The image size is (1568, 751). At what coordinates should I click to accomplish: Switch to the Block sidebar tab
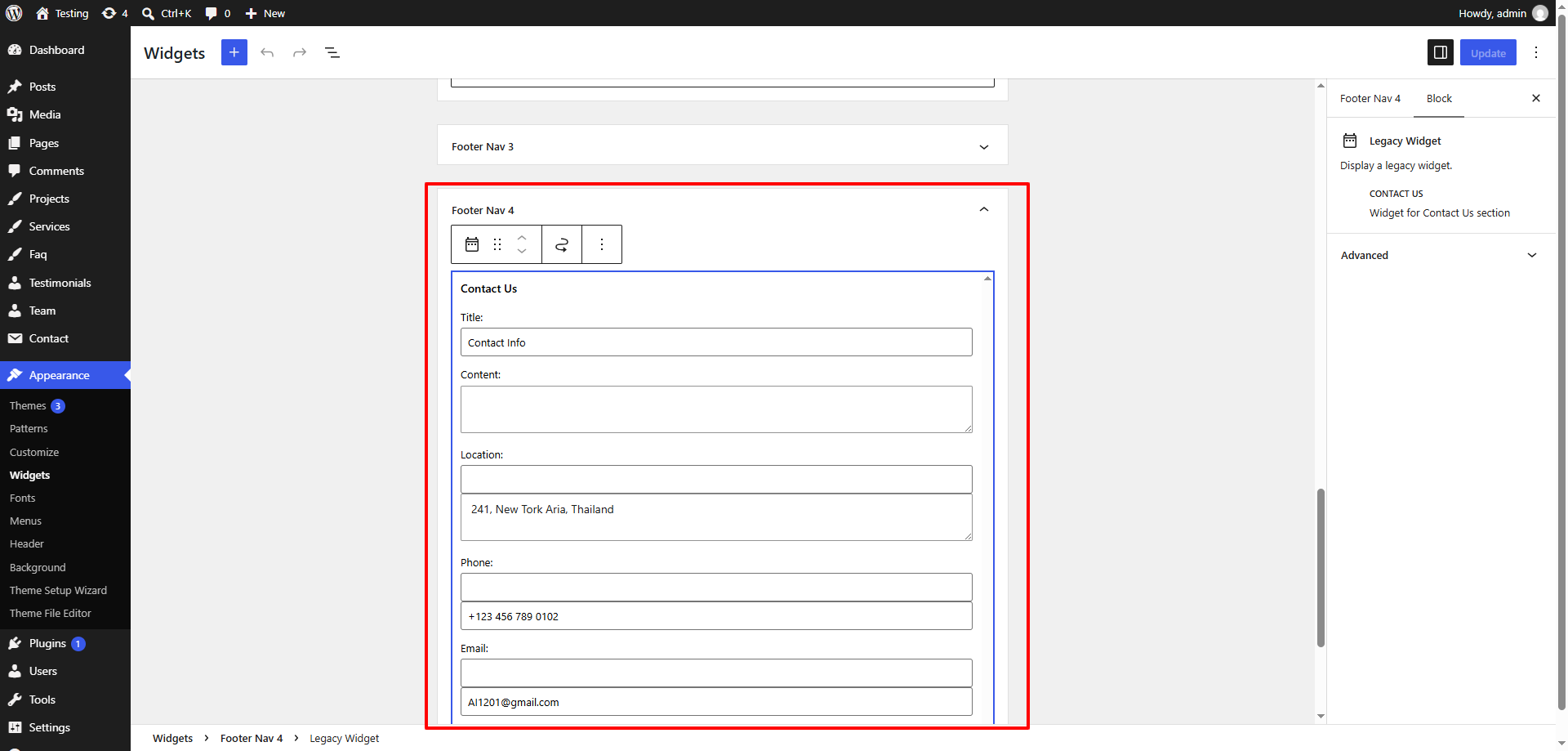1439,98
